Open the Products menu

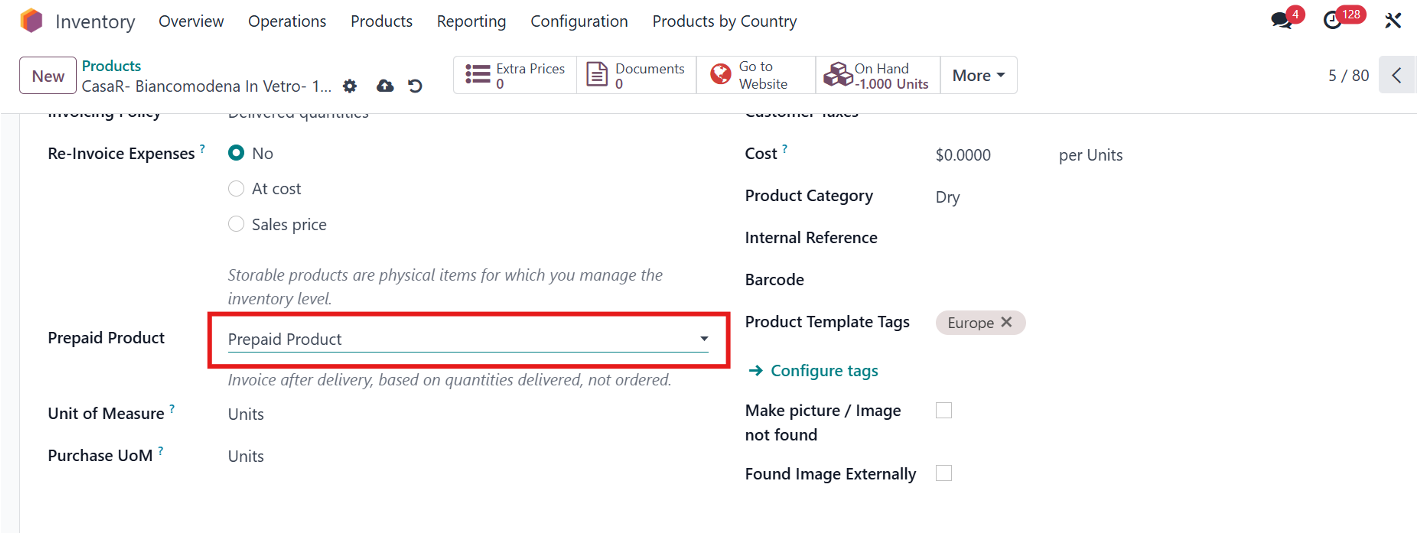[x=382, y=21]
